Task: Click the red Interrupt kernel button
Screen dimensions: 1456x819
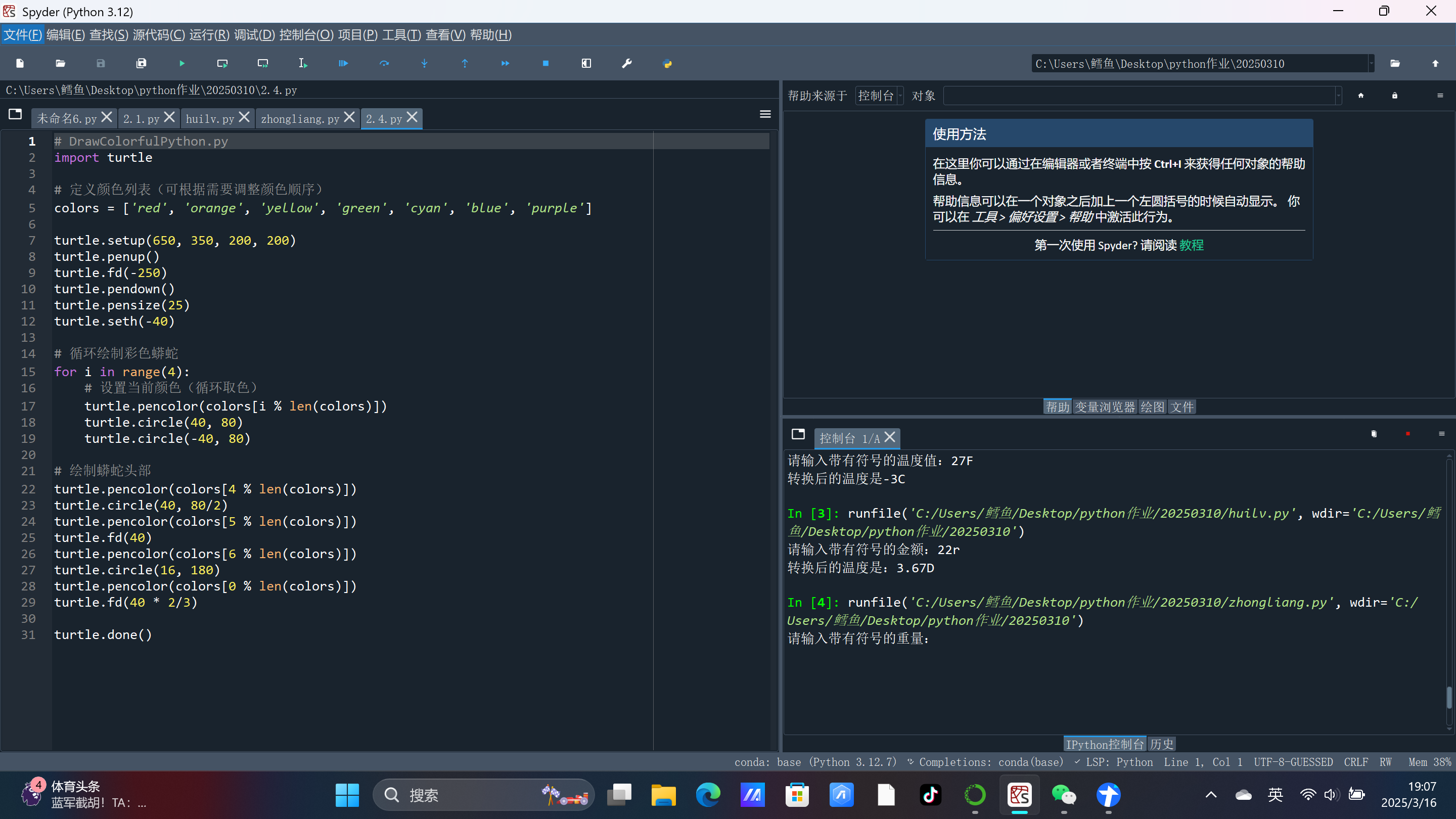Action: [x=1407, y=434]
